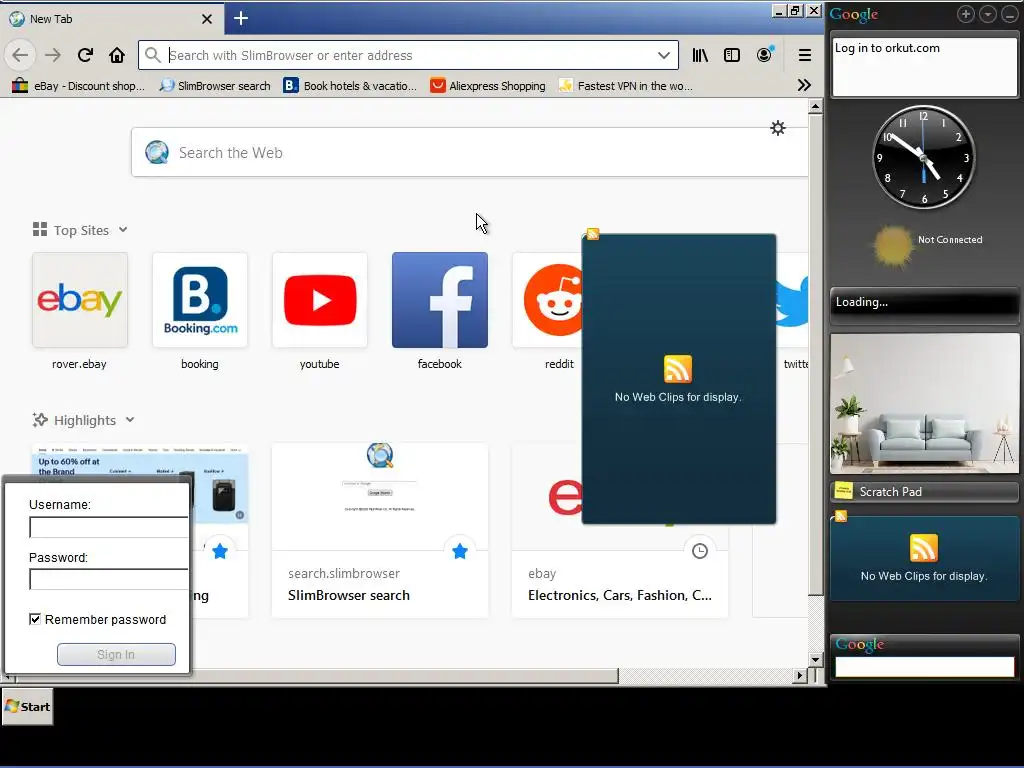
Task: Open new tab page settings gear
Action: [x=777, y=128]
